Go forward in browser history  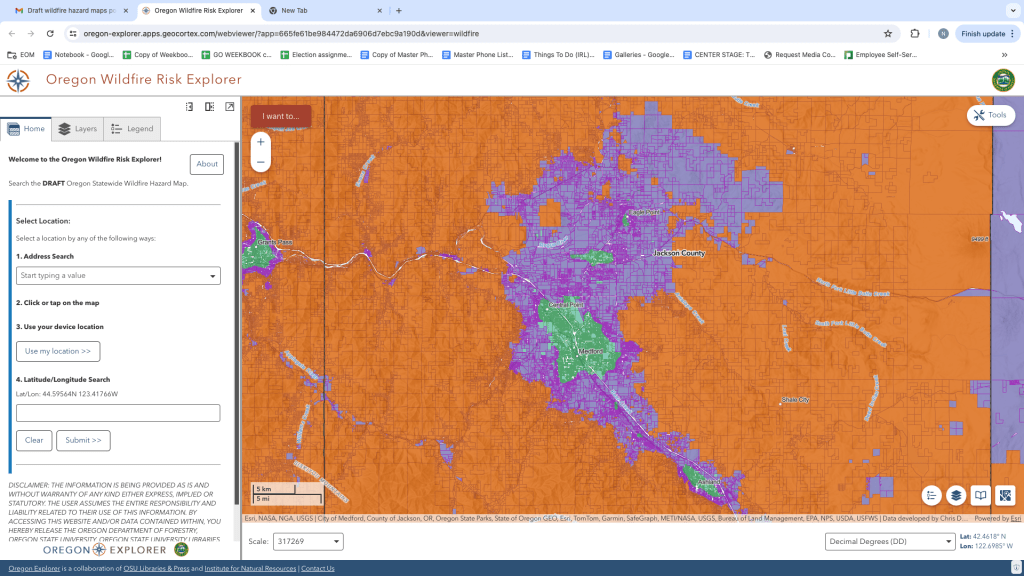click(x=31, y=33)
